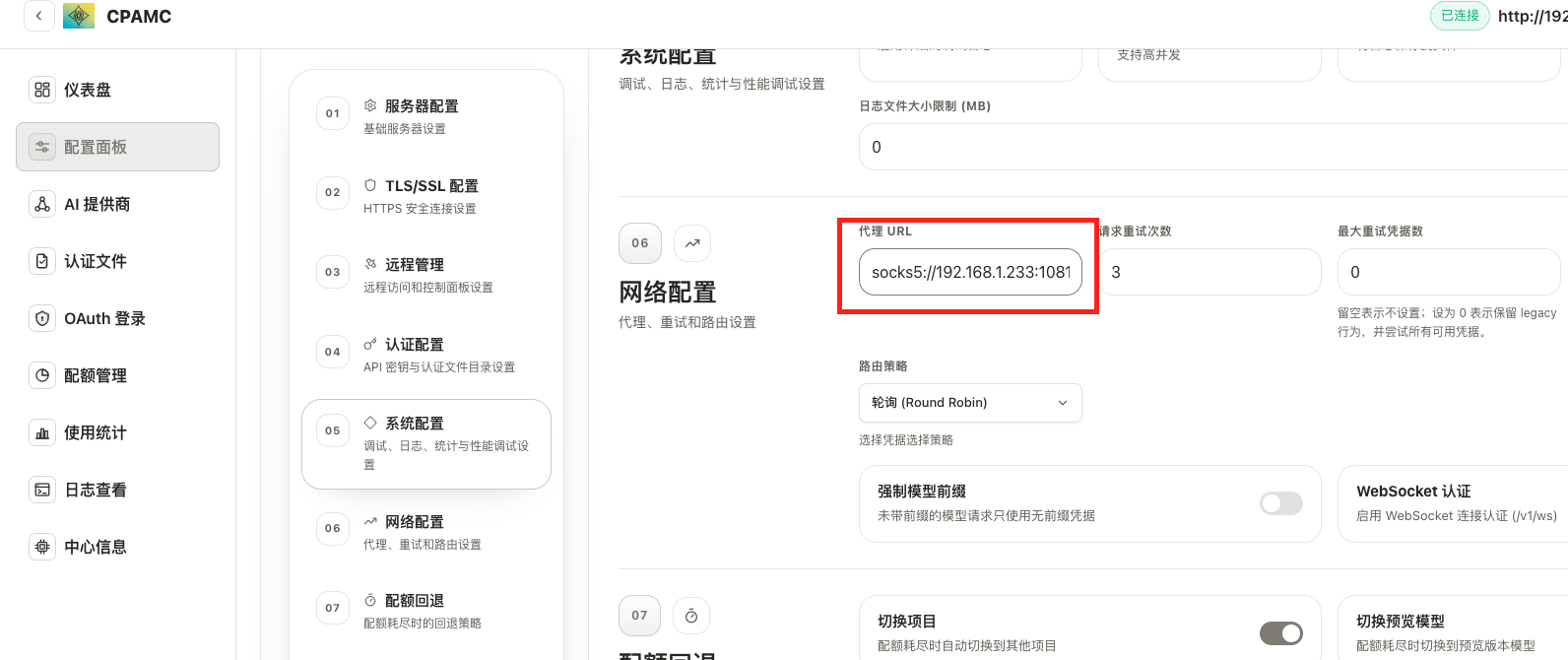Viewport: 1568px width, 660px height.
Task: Click the AI 提供商 network icon
Action: (42, 204)
